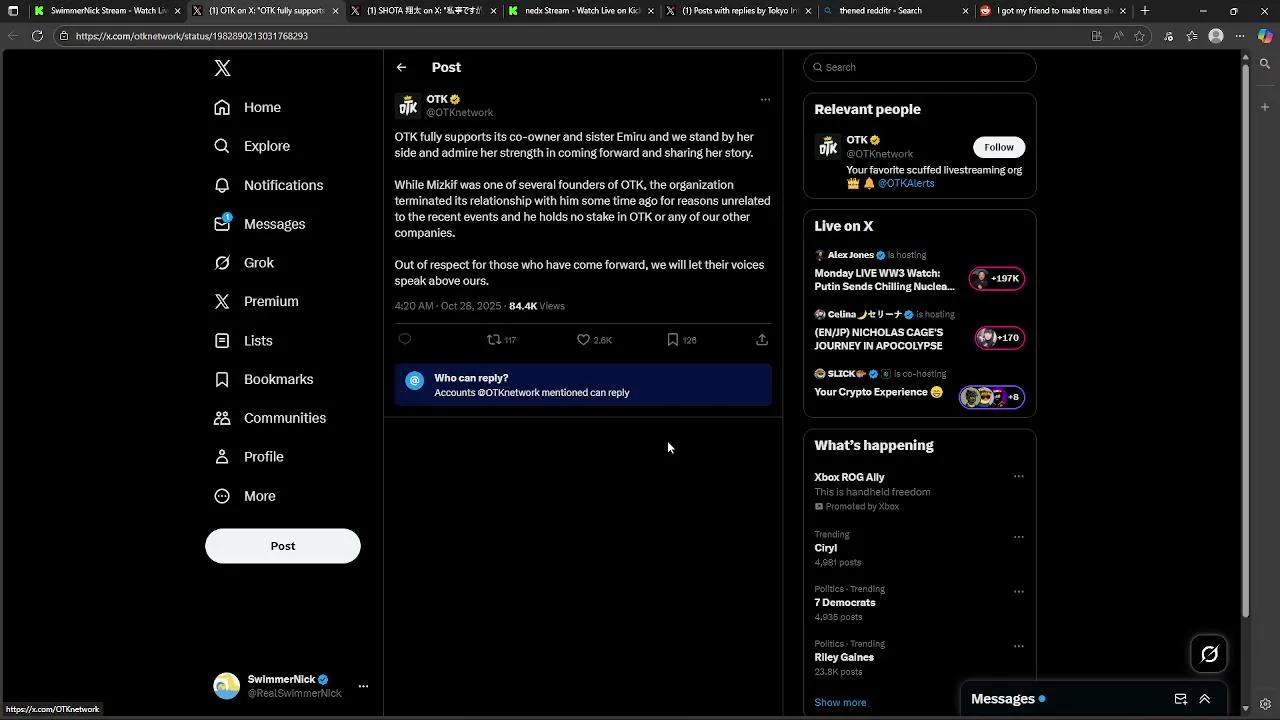Click the reply icon under post
This screenshot has height=720, width=1280.
pos(405,339)
